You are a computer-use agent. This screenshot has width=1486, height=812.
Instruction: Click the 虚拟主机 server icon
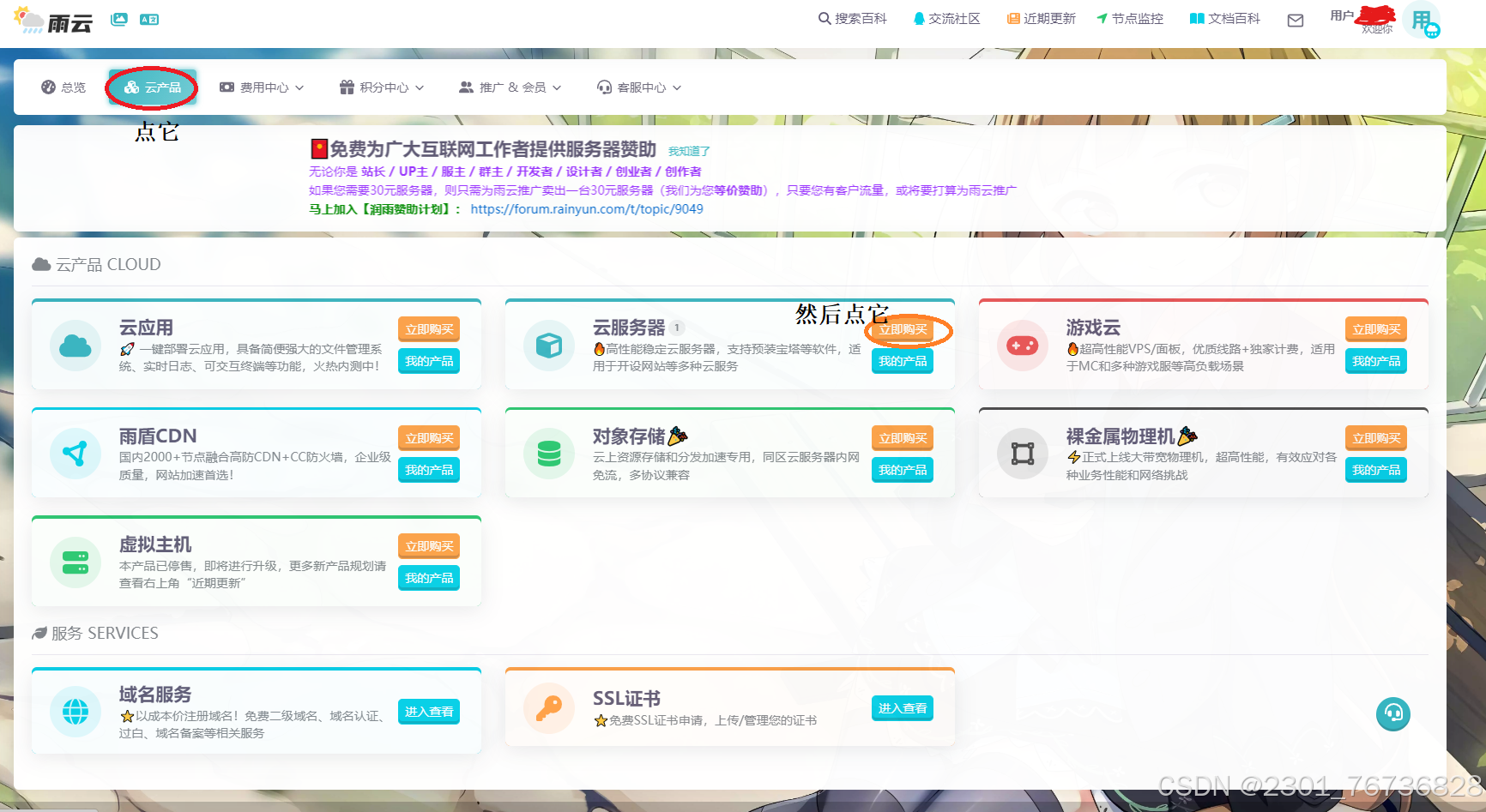76,562
